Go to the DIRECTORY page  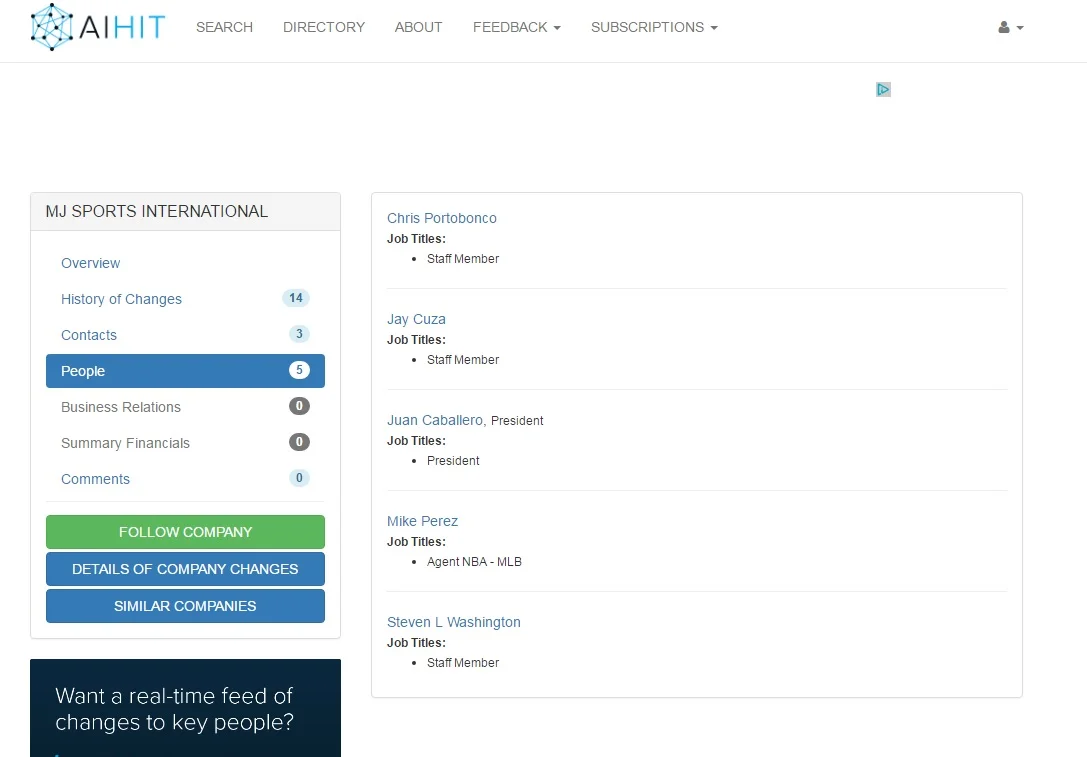pos(324,27)
